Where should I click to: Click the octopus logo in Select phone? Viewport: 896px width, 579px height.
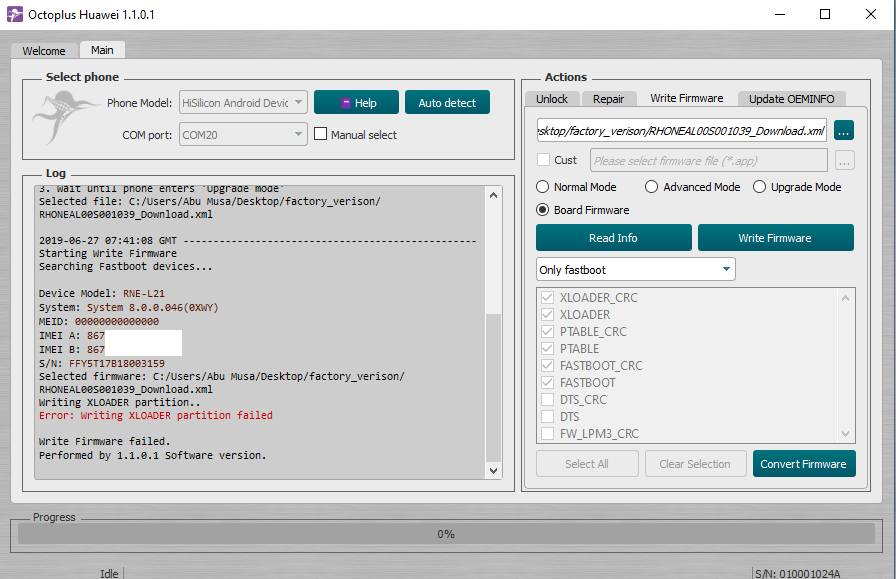(67, 117)
